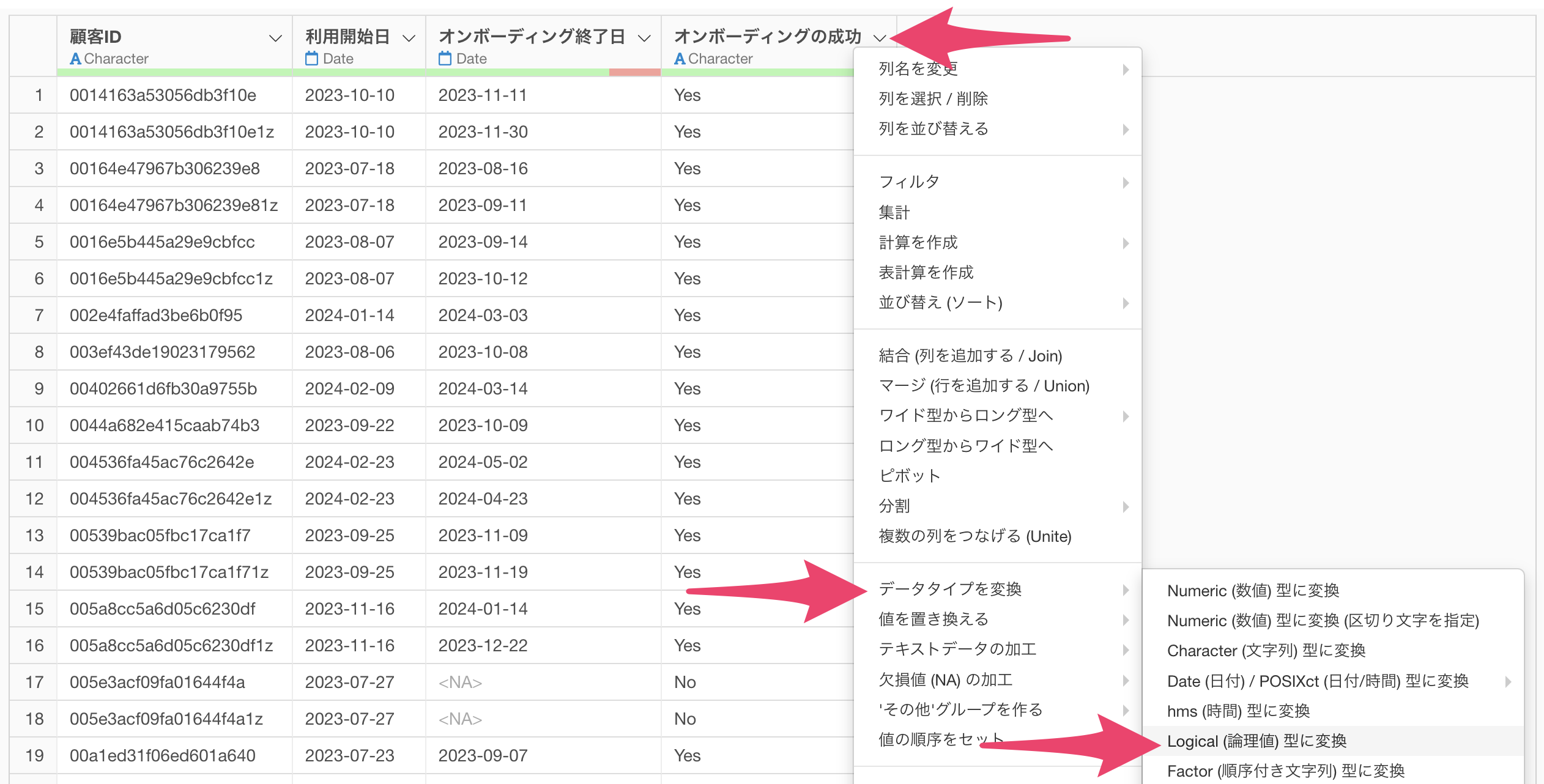Select 複数の列をつなげる (Unite)
The height and width of the screenshot is (784, 1544).
[997, 536]
